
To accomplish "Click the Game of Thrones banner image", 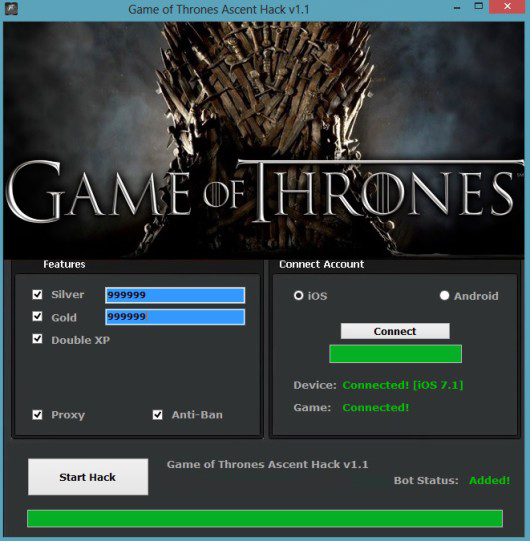I will 264,140.
